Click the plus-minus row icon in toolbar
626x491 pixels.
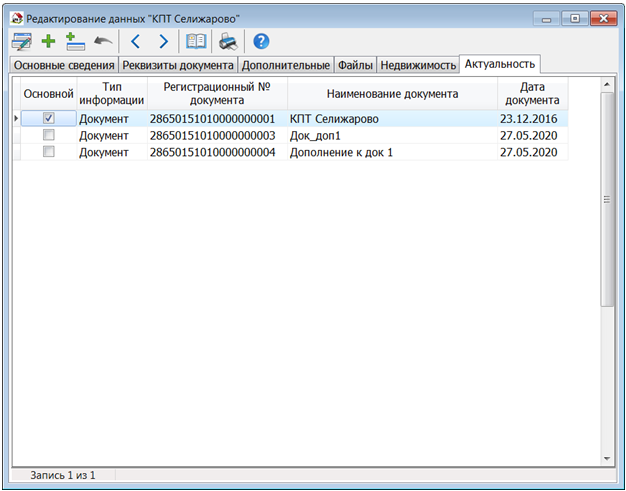pos(74,41)
